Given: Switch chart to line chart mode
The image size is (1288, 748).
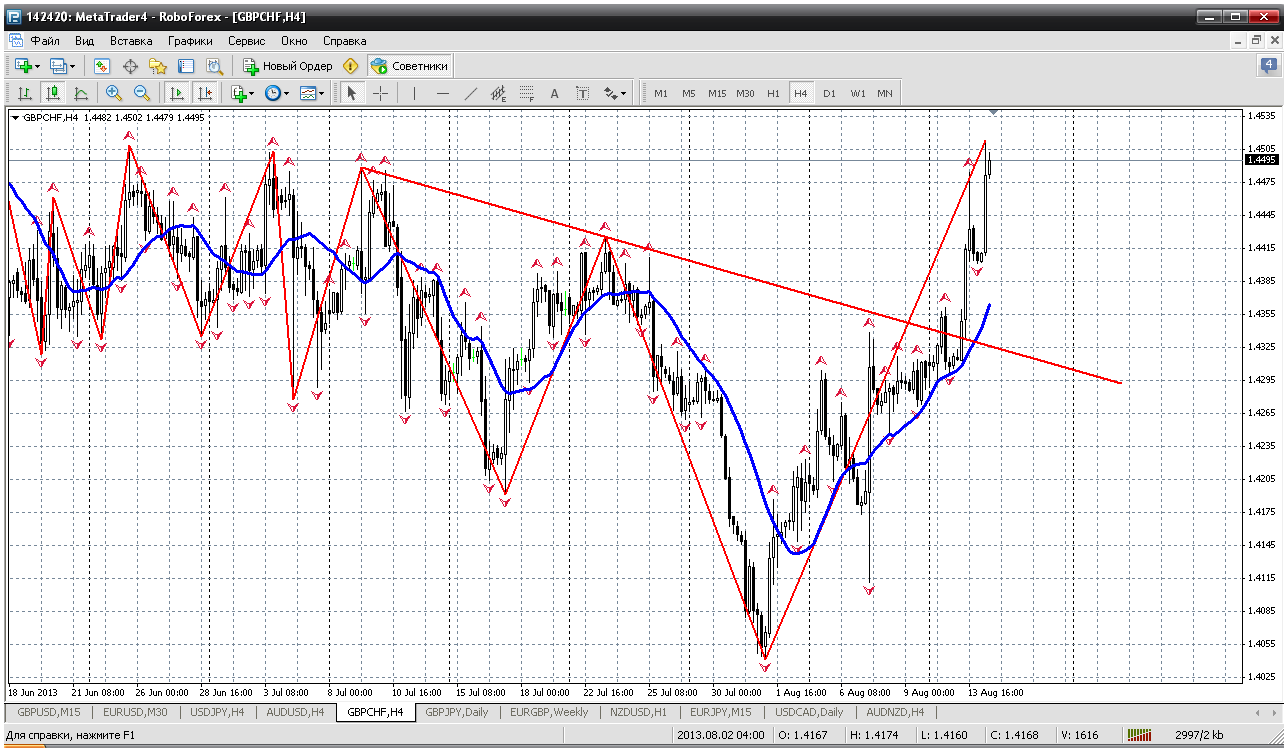Looking at the screenshot, I should tap(81, 93).
